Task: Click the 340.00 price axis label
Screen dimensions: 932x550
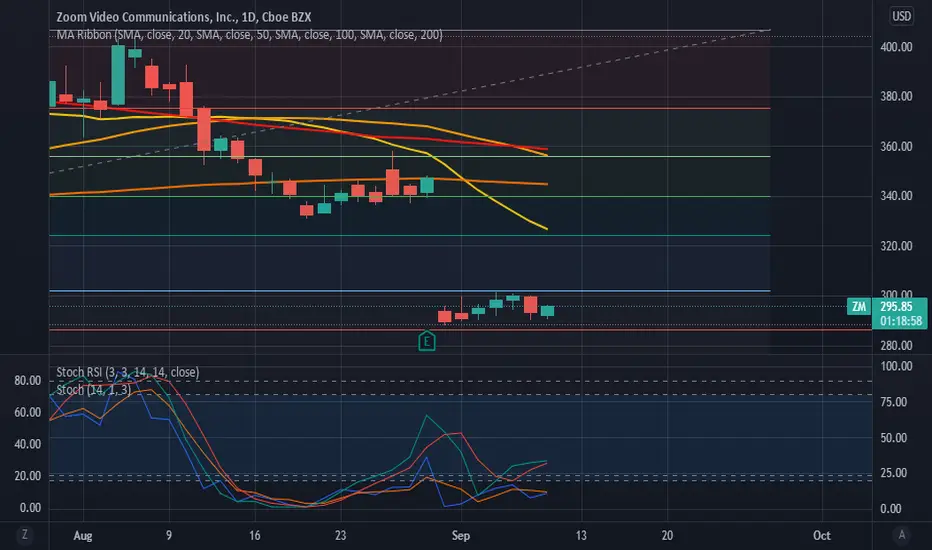Action: click(x=896, y=196)
